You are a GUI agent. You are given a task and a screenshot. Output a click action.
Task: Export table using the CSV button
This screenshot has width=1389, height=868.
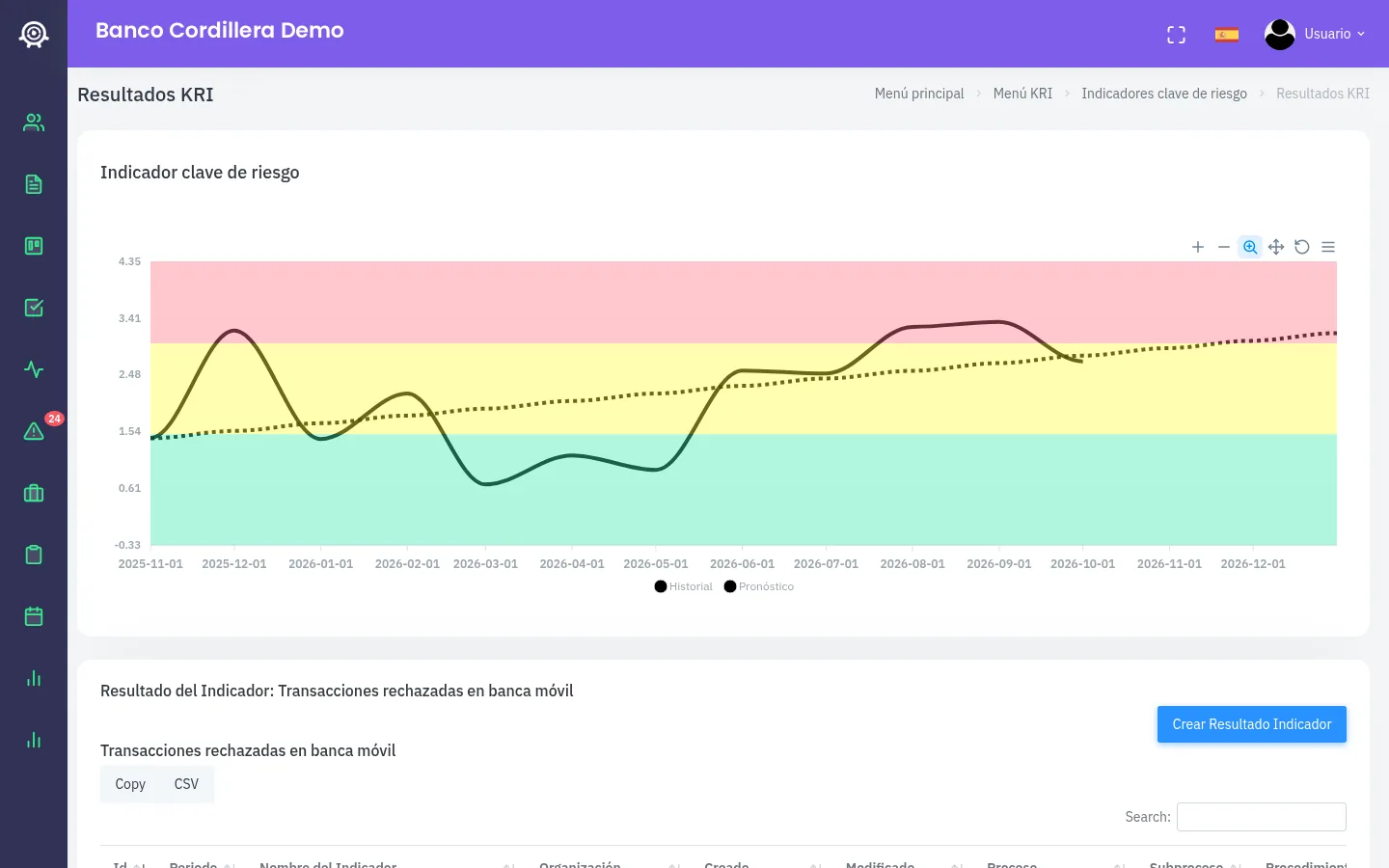point(186,784)
